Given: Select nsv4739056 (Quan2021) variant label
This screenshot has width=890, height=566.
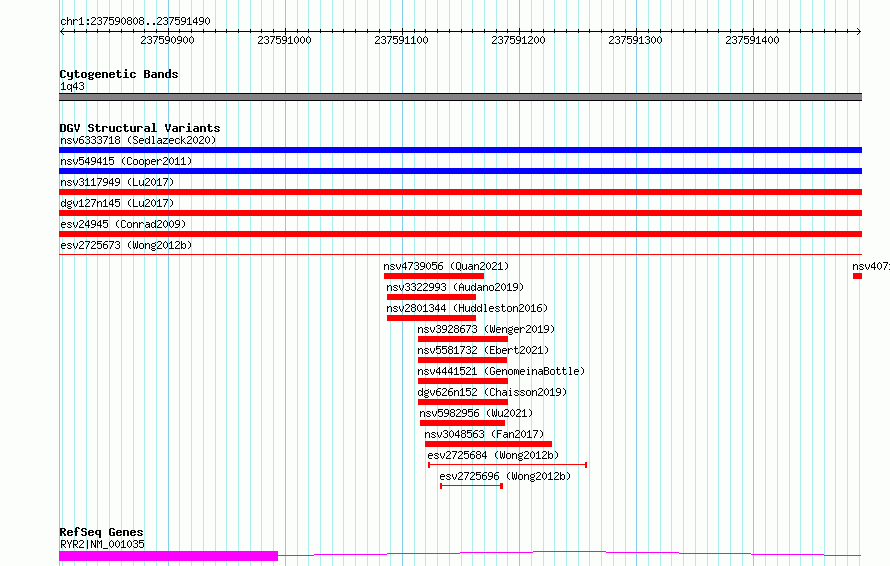Looking at the screenshot, I should point(446,266).
